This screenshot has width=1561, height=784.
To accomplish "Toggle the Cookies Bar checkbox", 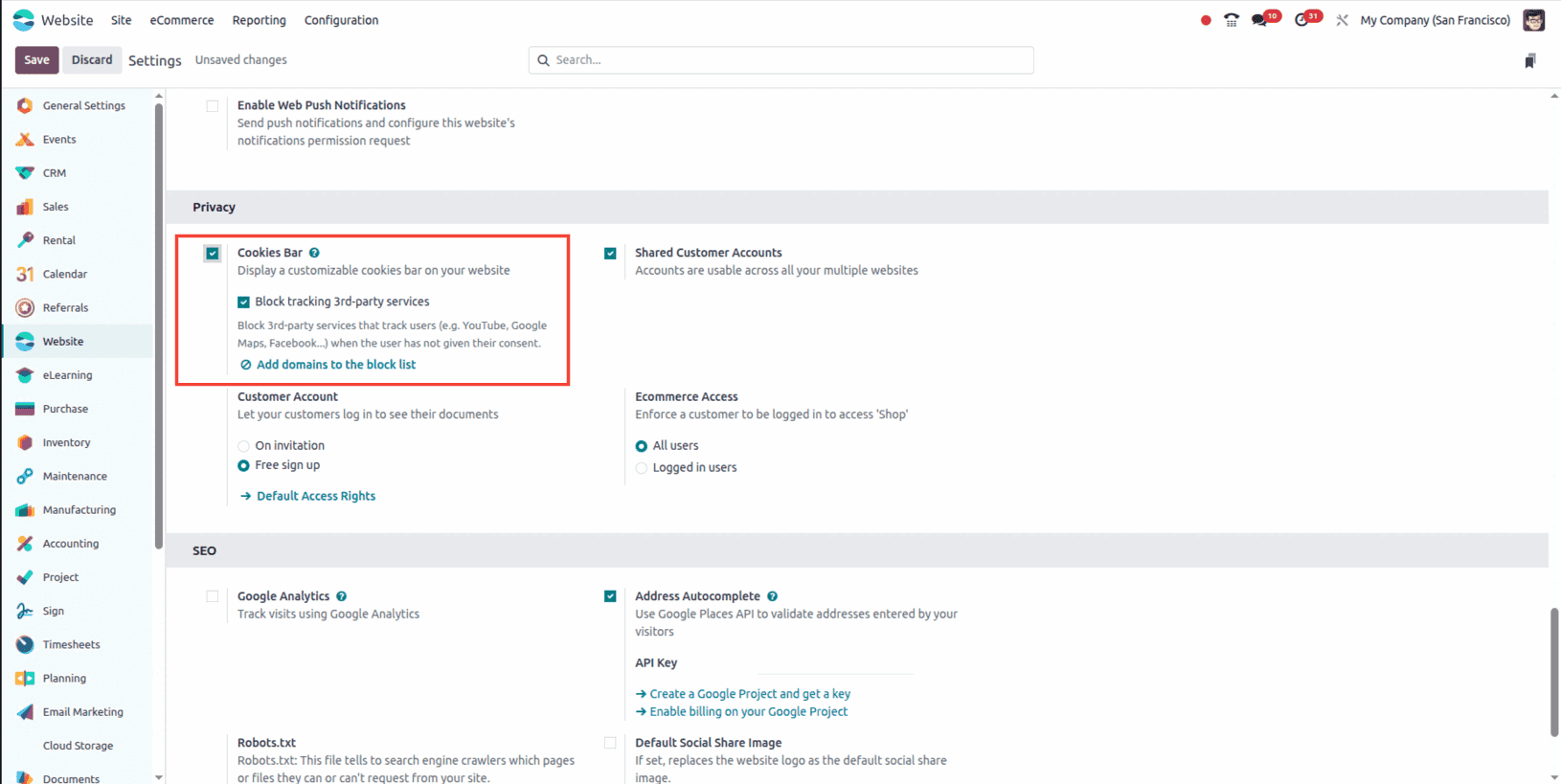I will [213, 254].
